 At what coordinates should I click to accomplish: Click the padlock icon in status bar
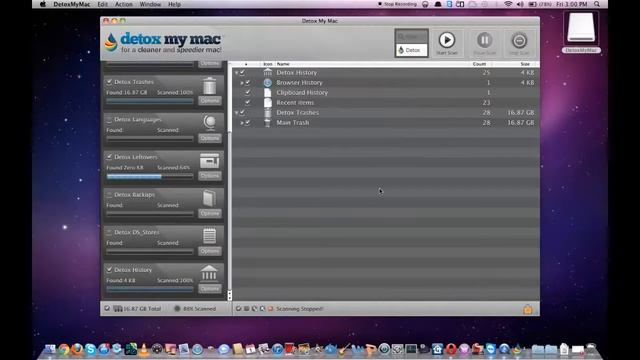point(528,309)
